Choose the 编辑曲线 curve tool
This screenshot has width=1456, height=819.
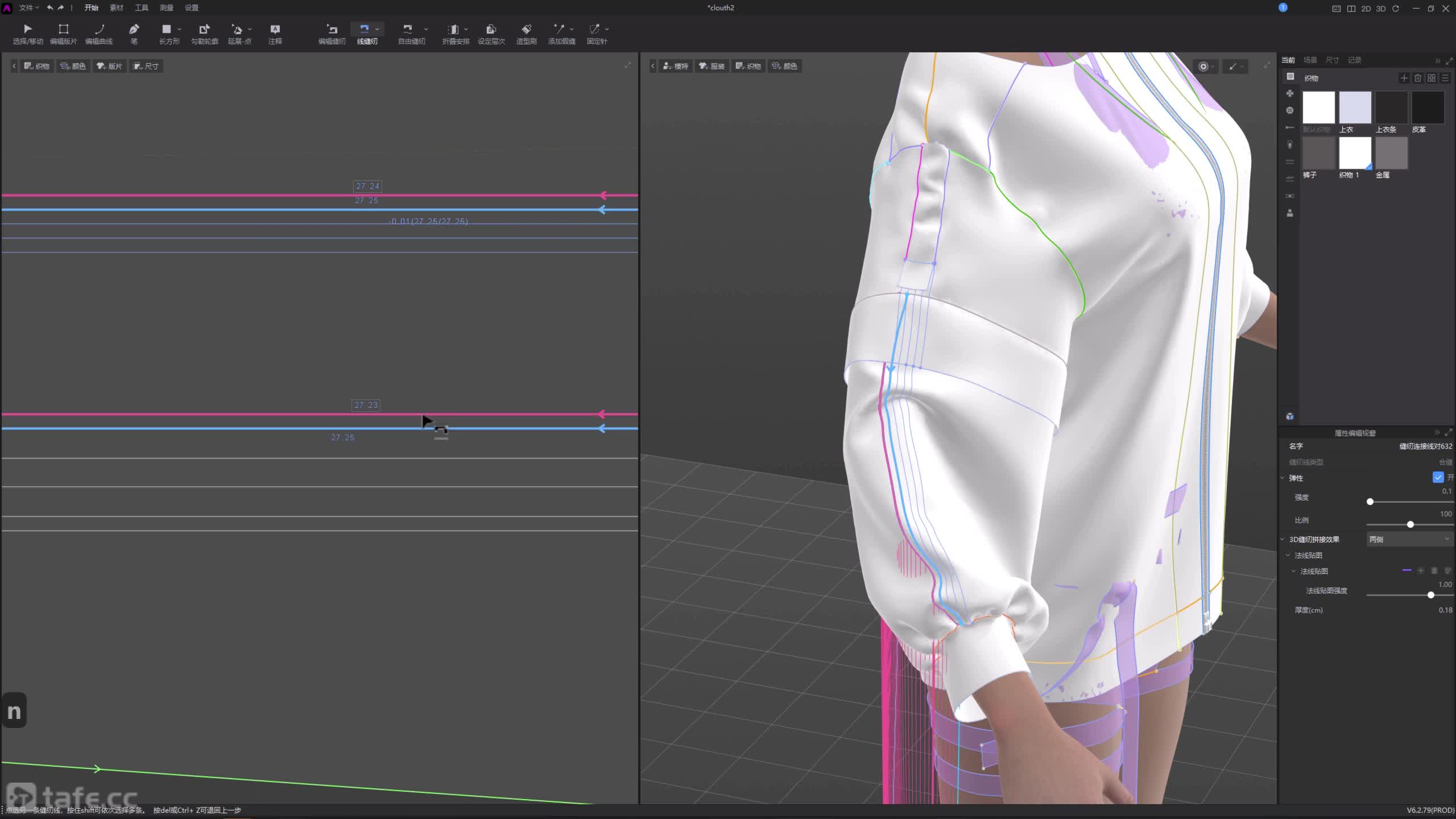pyautogui.click(x=99, y=34)
